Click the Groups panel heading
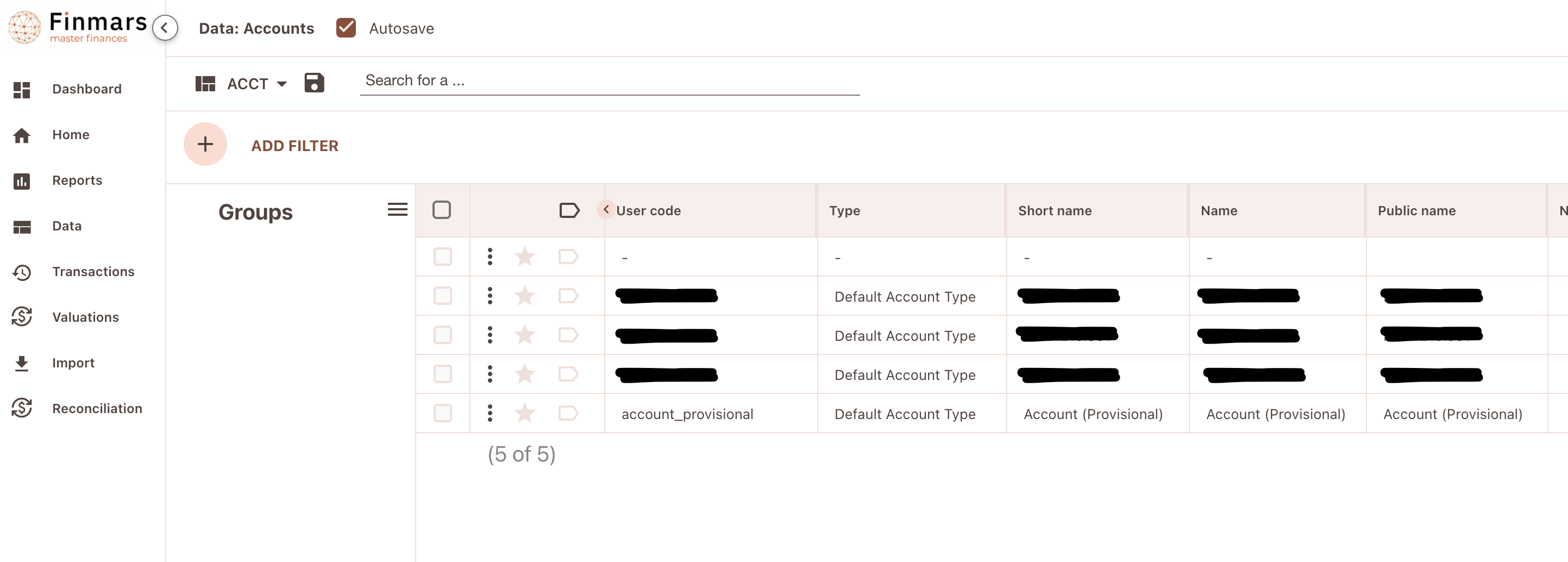 pos(256,212)
